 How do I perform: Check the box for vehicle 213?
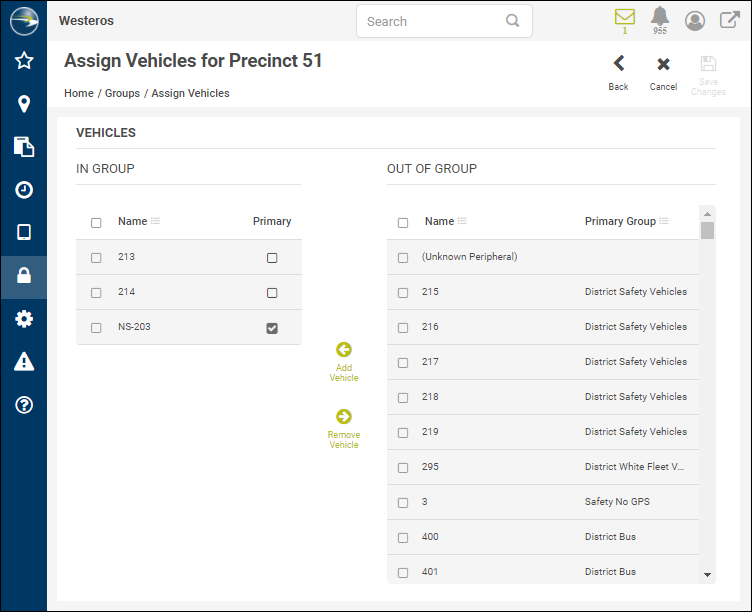click(96, 258)
